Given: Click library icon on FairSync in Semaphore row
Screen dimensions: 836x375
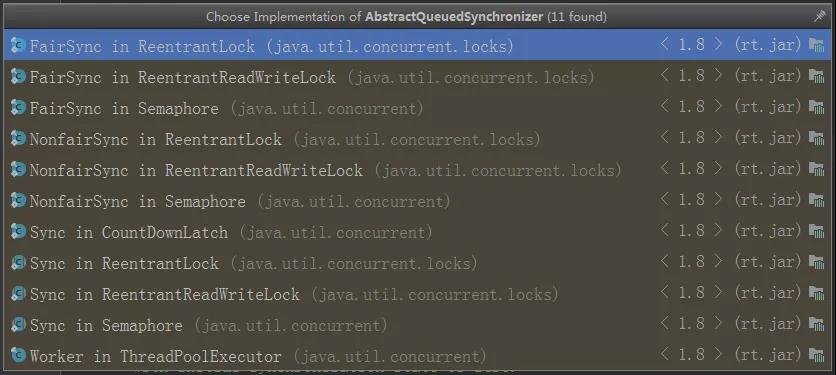Looking at the screenshot, I should (x=816, y=107).
